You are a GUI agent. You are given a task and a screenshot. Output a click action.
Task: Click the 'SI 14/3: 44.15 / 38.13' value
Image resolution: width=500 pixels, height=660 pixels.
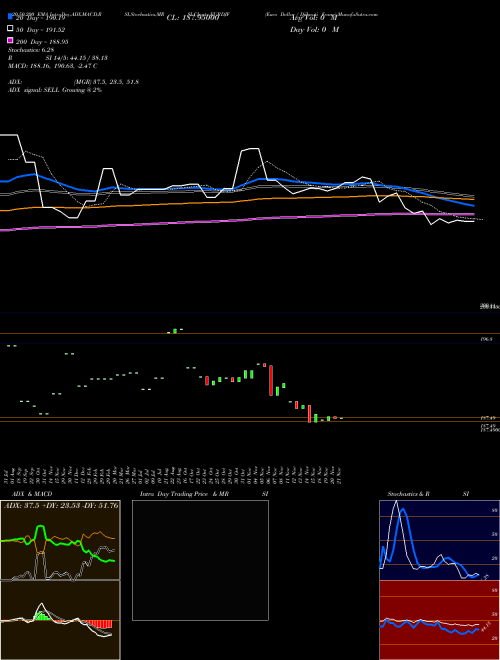click(77, 58)
